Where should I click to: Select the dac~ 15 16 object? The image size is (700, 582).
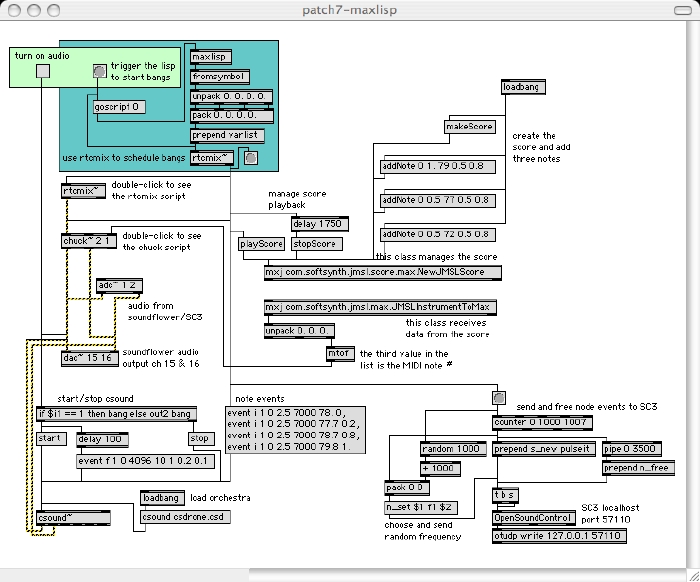point(90,358)
